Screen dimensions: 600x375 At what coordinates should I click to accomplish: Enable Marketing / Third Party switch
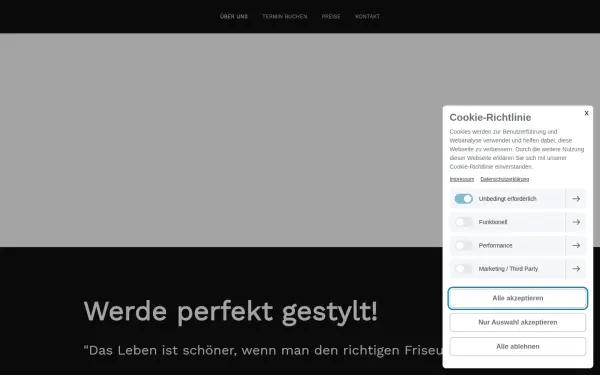tap(464, 269)
